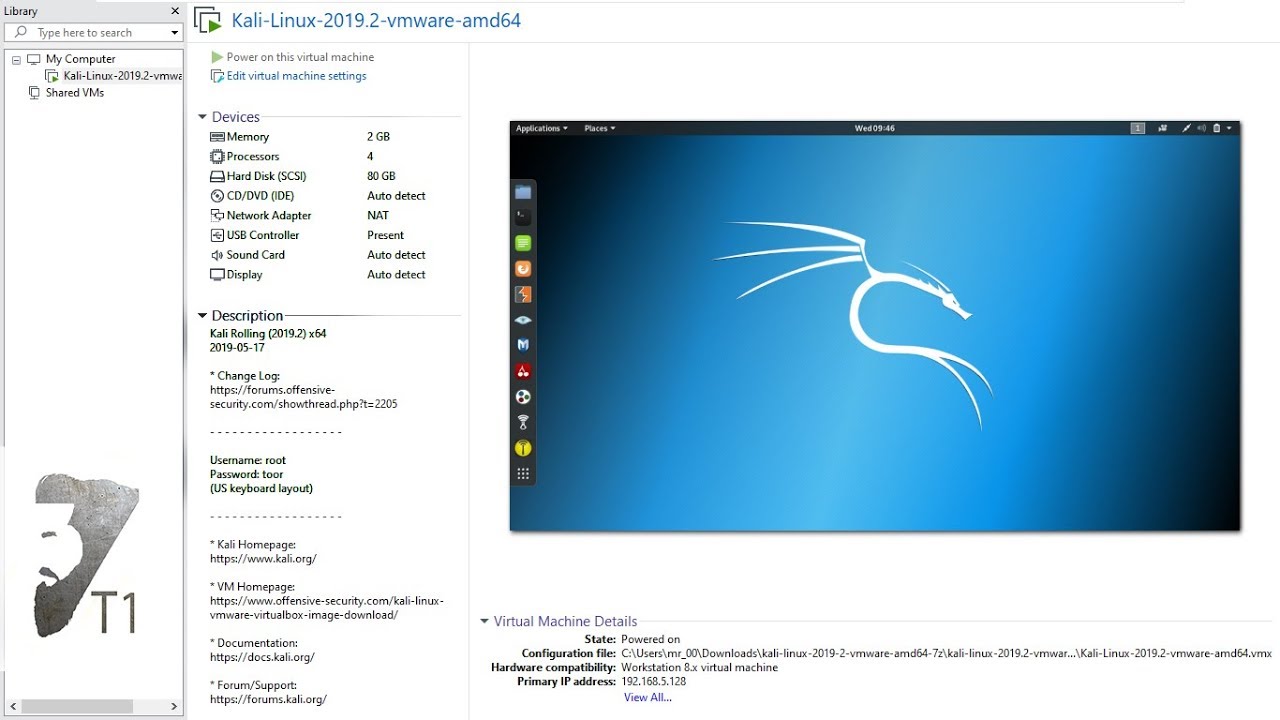The image size is (1280, 720).
Task: Click the blue eye icon in Kali dock
Action: [523, 320]
